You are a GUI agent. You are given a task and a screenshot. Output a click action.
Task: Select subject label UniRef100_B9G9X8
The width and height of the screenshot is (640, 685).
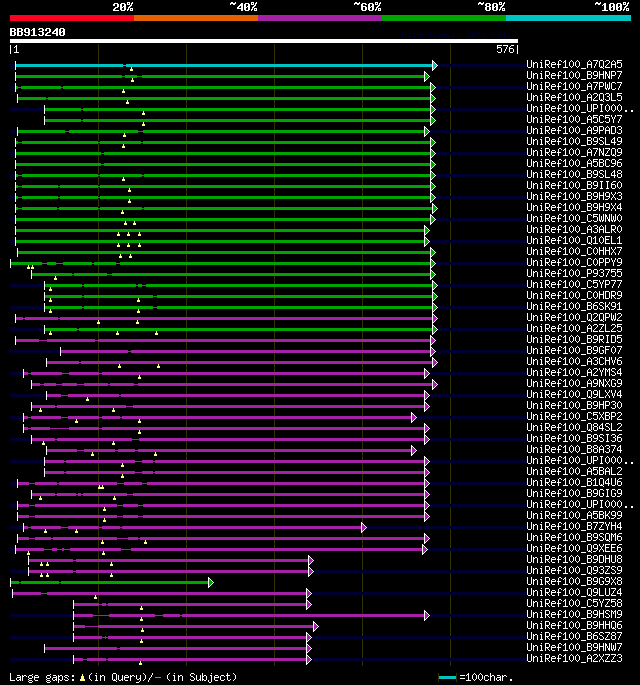[x=574, y=581]
